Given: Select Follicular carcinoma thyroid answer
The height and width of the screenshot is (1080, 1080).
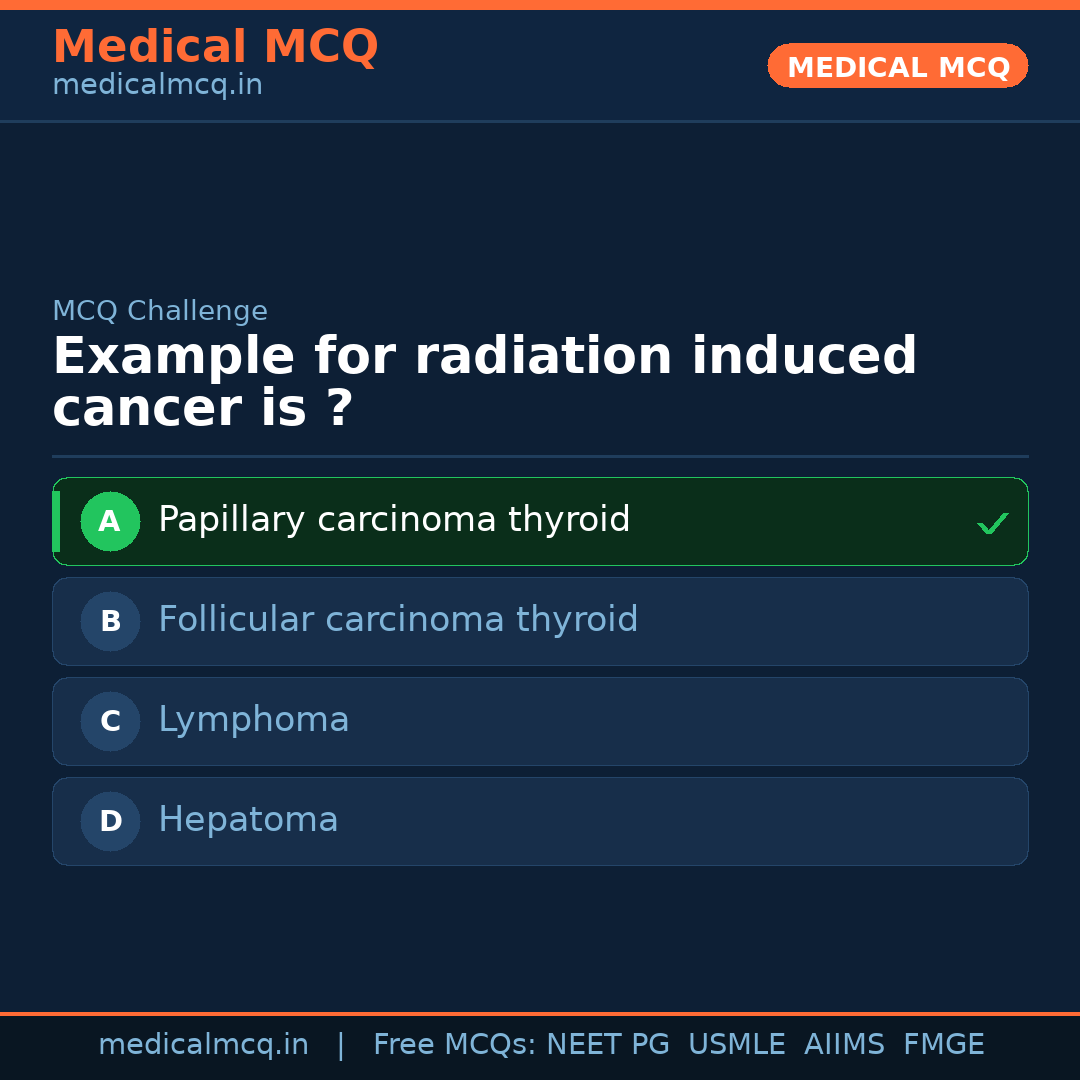Looking at the screenshot, I should pos(398,620).
